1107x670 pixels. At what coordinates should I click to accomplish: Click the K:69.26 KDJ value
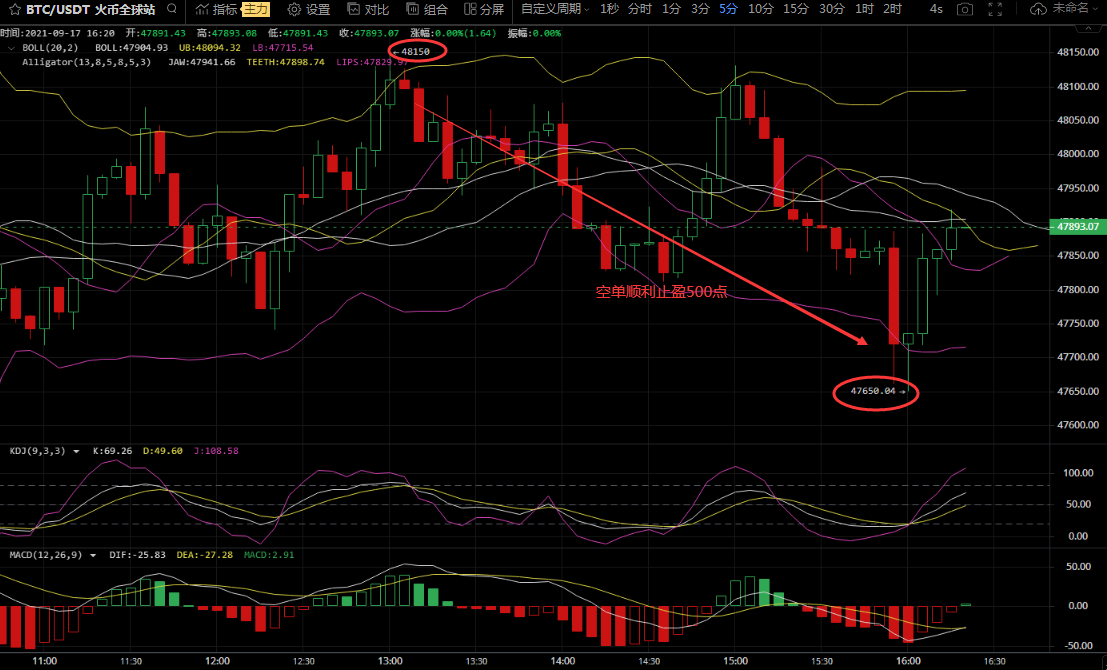pyautogui.click(x=113, y=451)
